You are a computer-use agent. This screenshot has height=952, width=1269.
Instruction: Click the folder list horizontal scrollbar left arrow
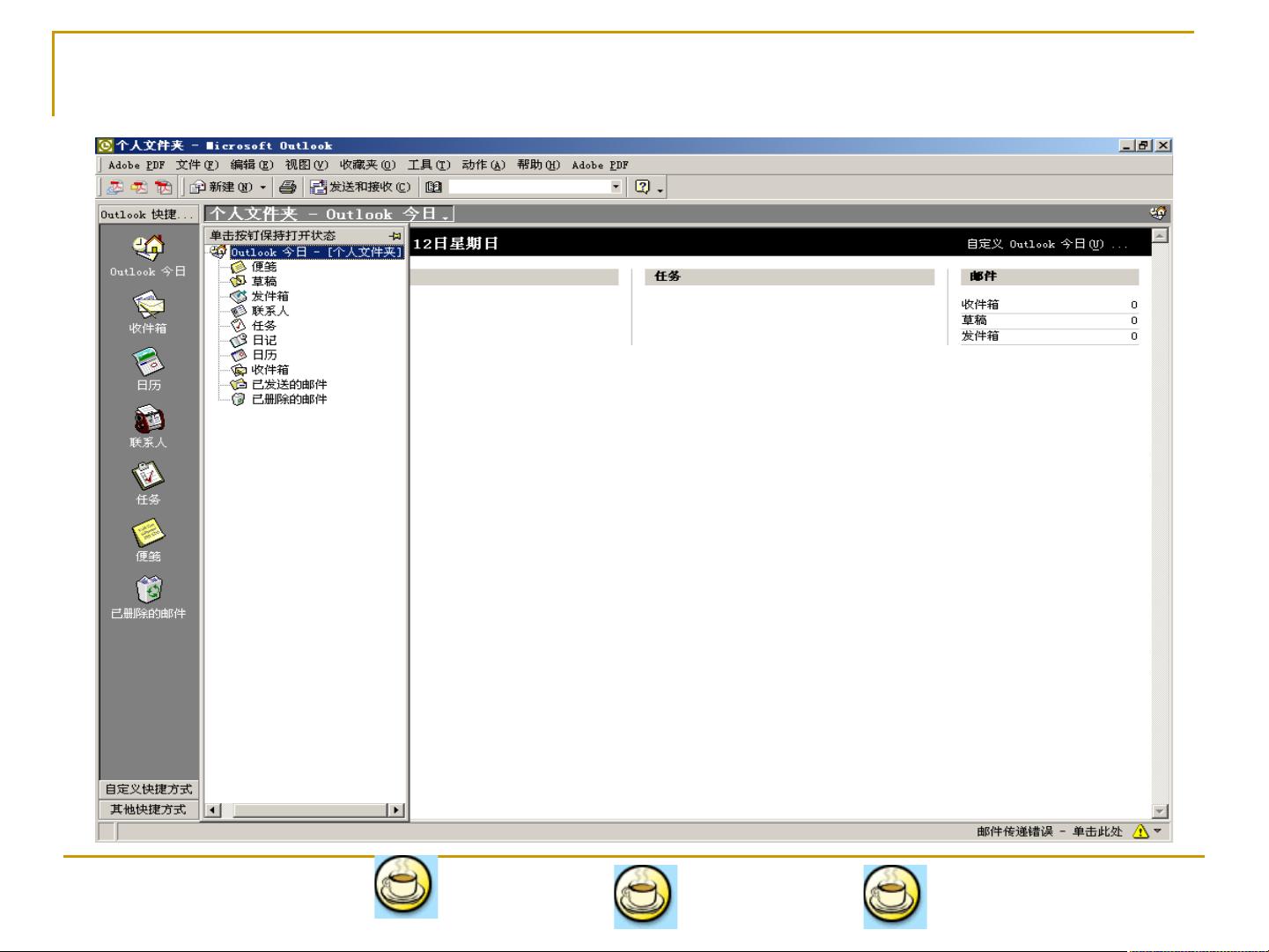pyautogui.click(x=213, y=809)
